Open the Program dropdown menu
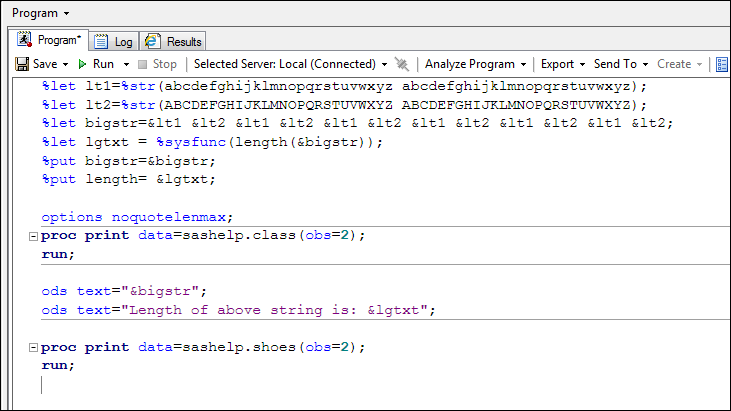 tap(41, 13)
